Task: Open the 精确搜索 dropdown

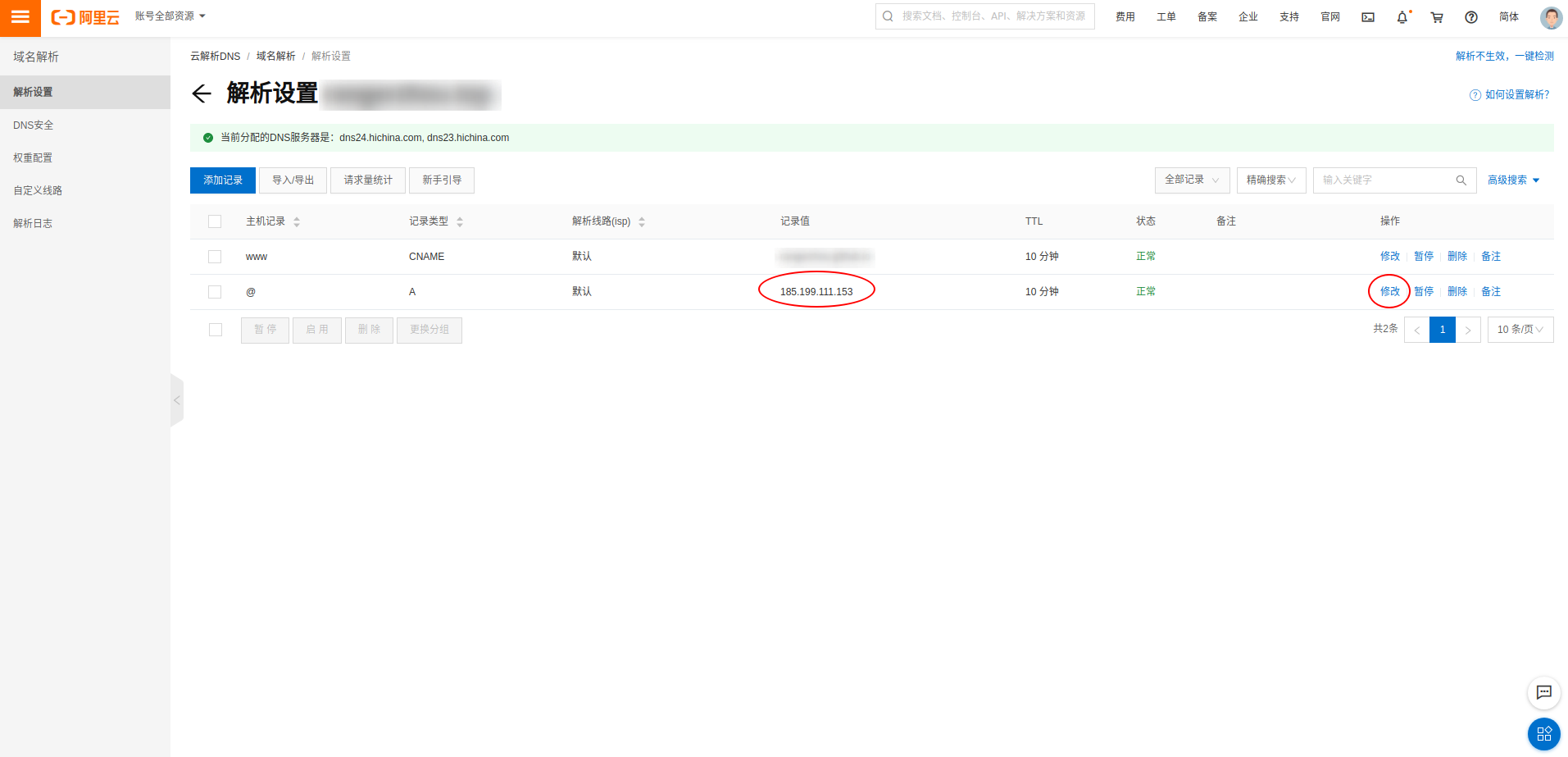Action: (1271, 180)
